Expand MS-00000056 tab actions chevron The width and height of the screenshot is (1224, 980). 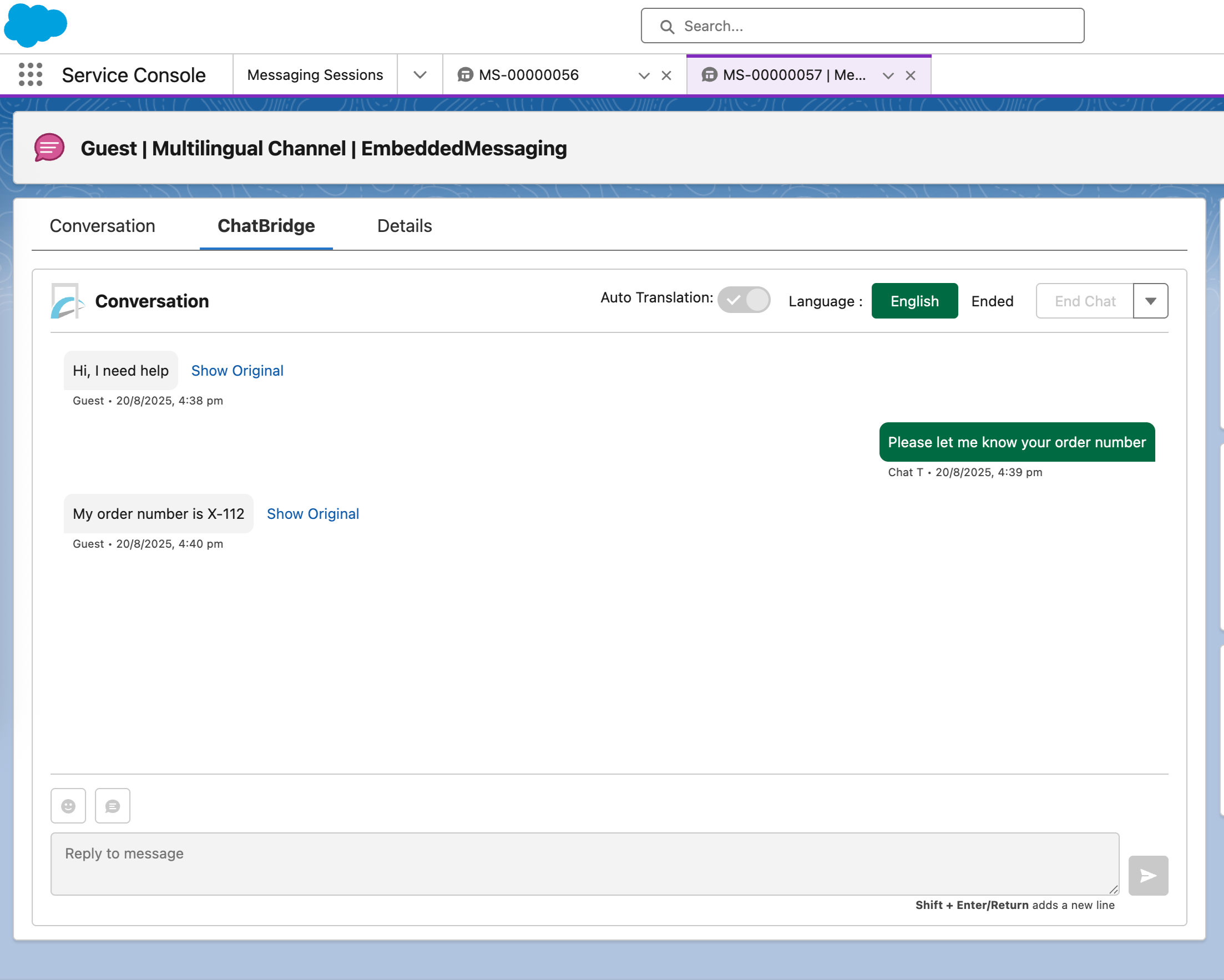[x=644, y=75]
